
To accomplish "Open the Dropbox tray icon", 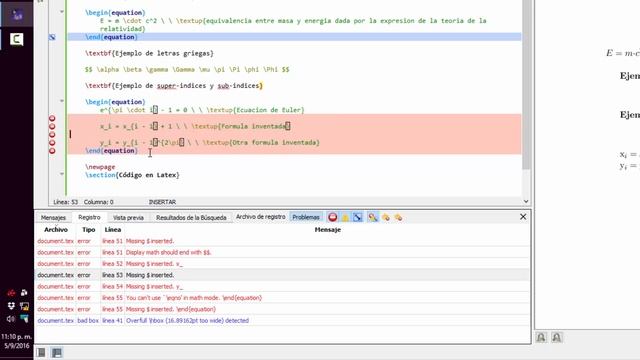I will tap(11, 306).
